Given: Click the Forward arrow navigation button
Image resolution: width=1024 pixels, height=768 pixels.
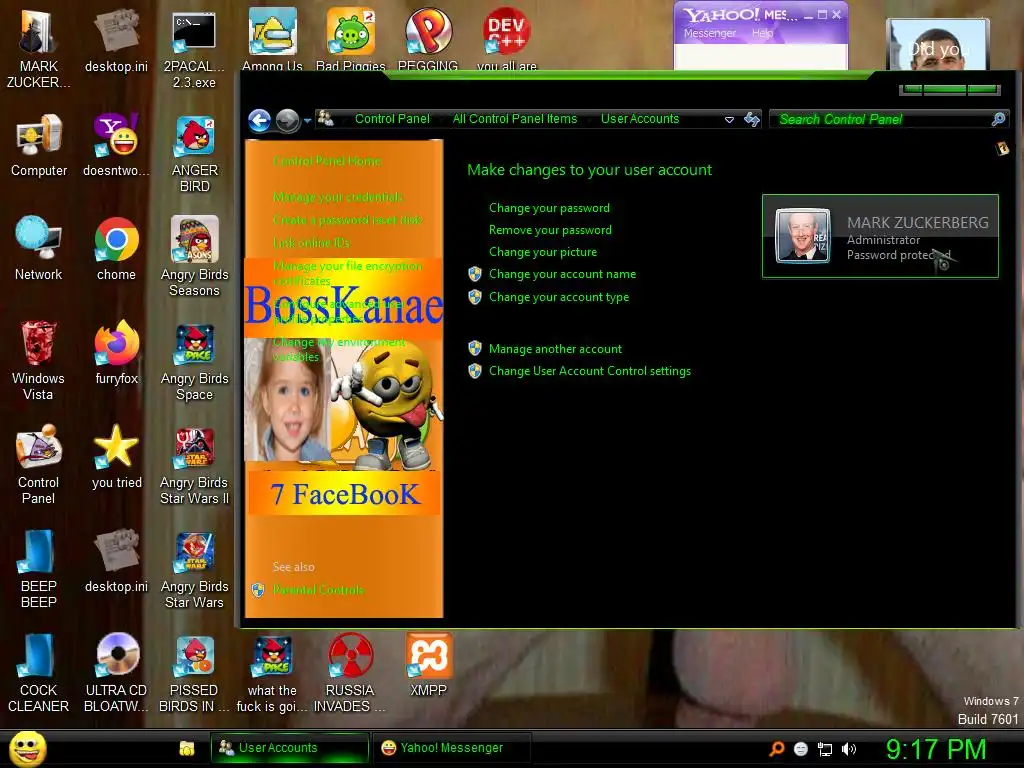Looking at the screenshot, I should click(287, 120).
